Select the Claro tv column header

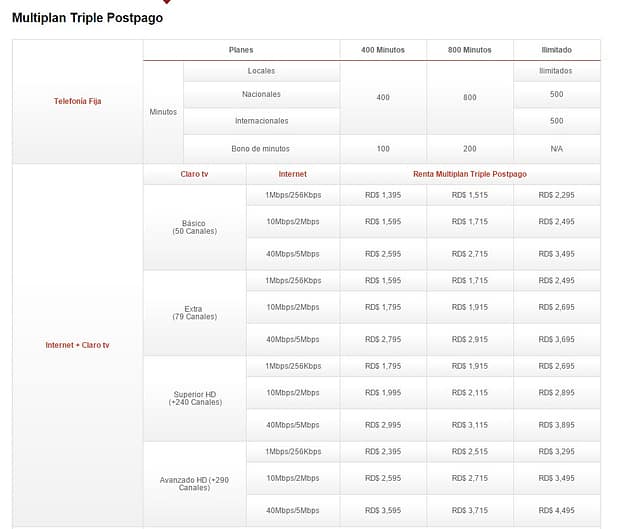point(194,174)
